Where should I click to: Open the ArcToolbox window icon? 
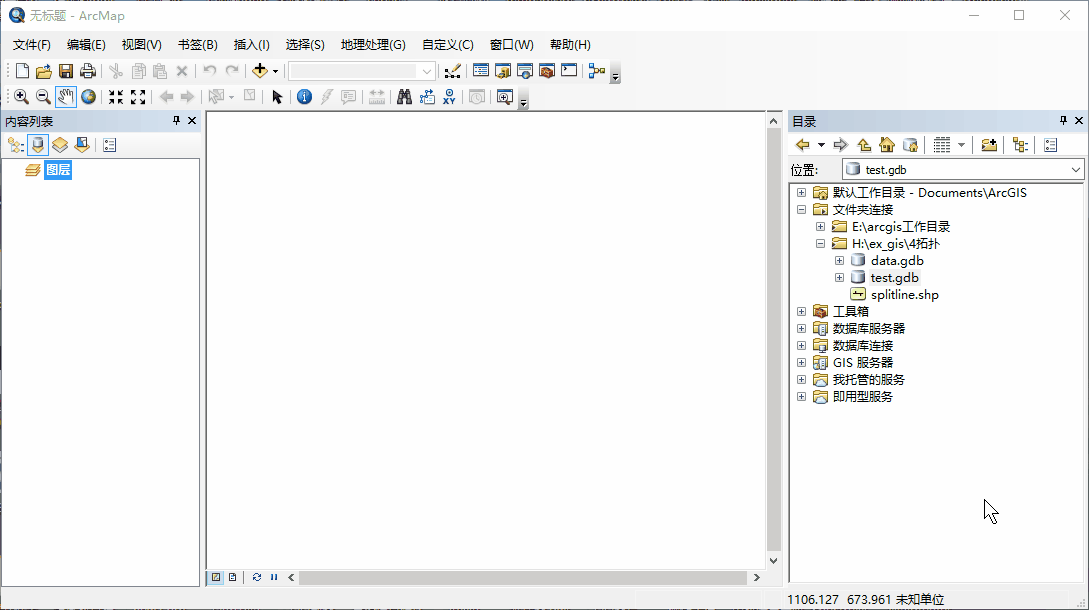[x=547, y=71]
